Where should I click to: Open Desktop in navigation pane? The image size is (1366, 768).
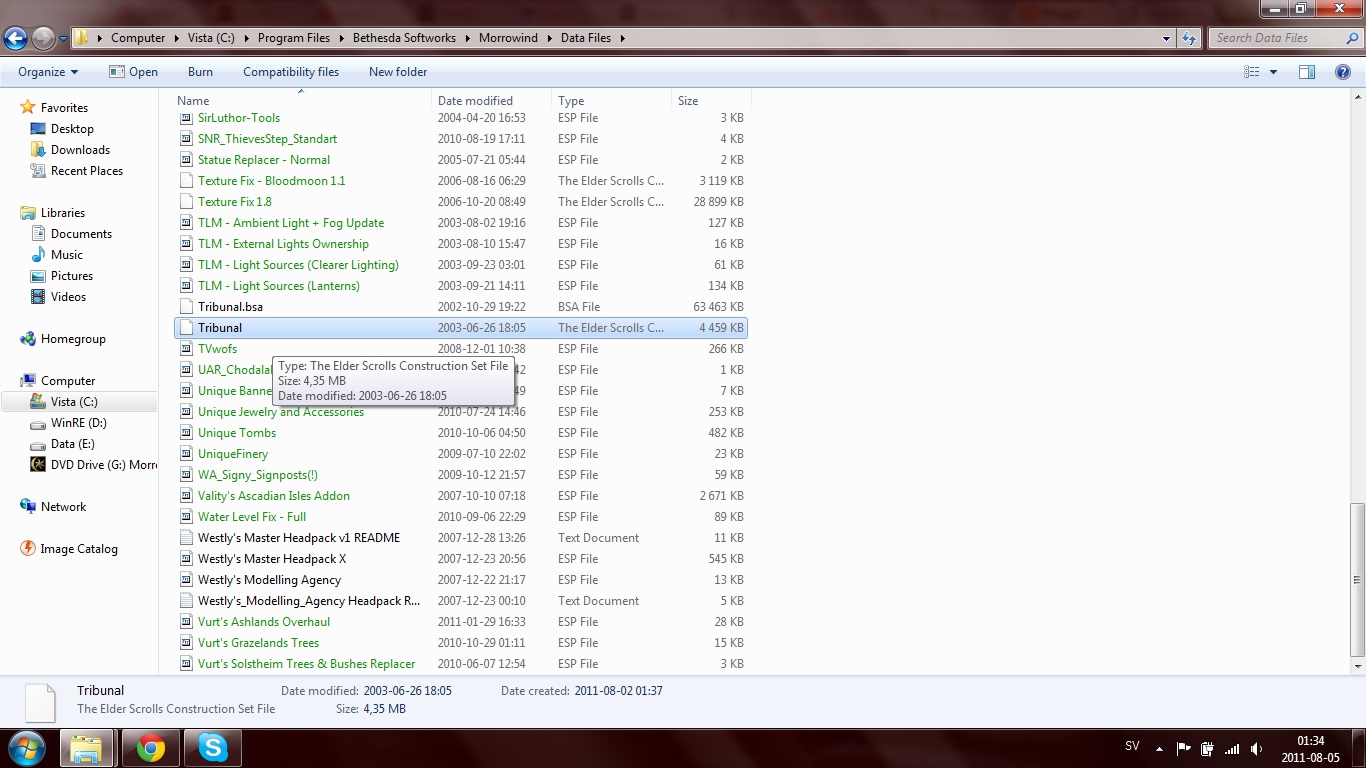[x=72, y=129]
